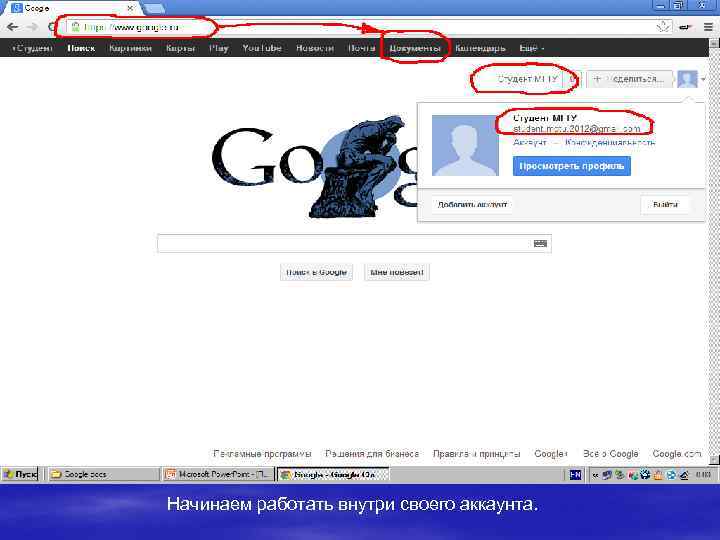Go back with the browser back arrow
720x540 pixels.
(x=12, y=27)
